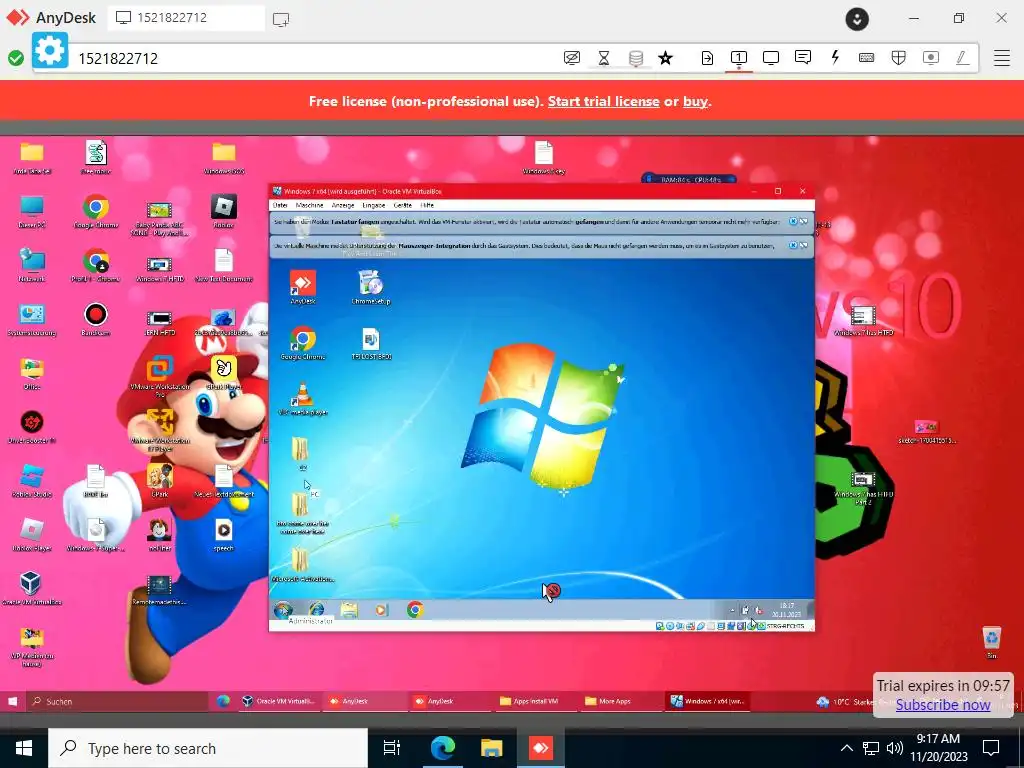The image size is (1024, 768).
Task: Switch to Oracle VM VirtualBox taskbar item
Action: pyautogui.click(x=278, y=701)
